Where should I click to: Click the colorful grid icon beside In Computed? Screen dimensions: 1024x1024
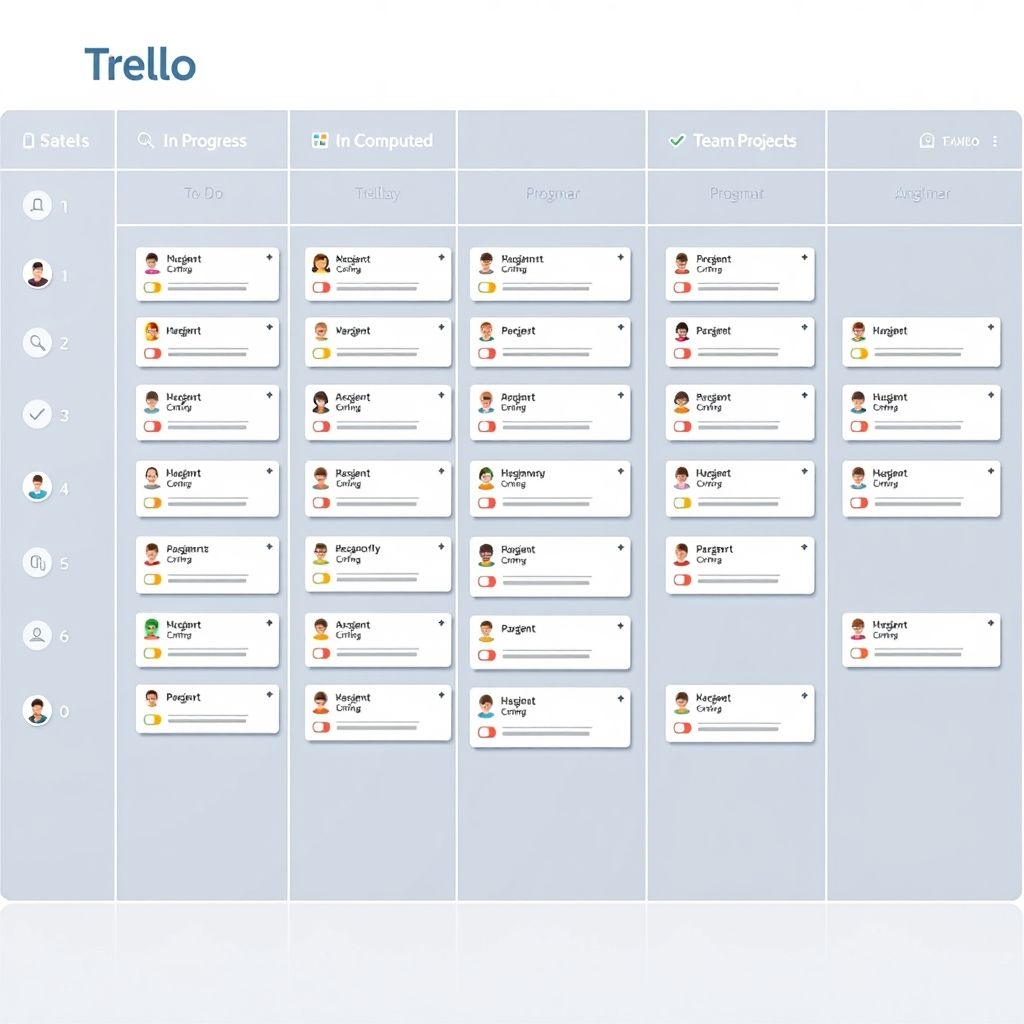(320, 140)
